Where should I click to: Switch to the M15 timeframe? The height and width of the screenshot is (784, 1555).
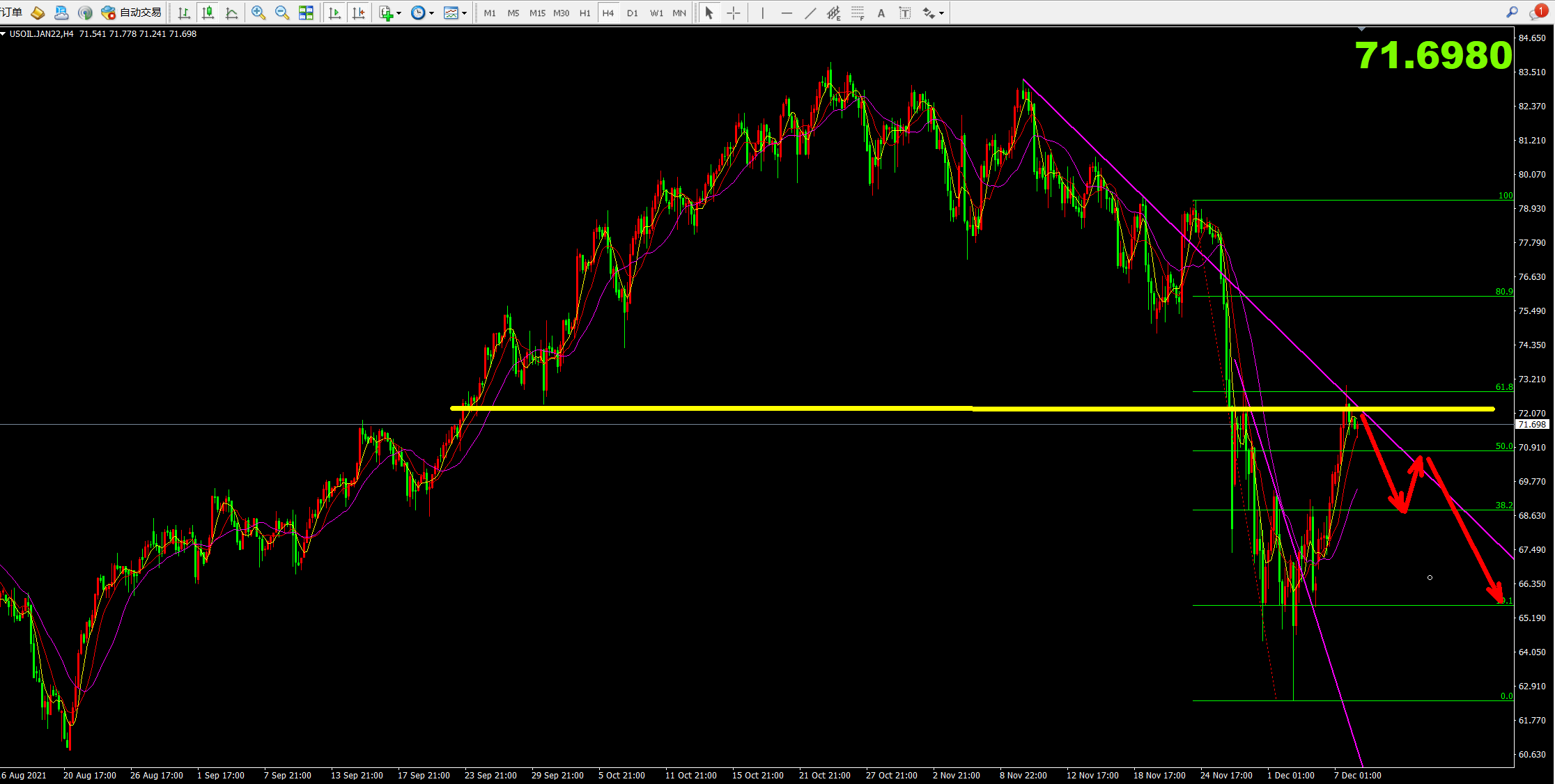[x=537, y=13]
